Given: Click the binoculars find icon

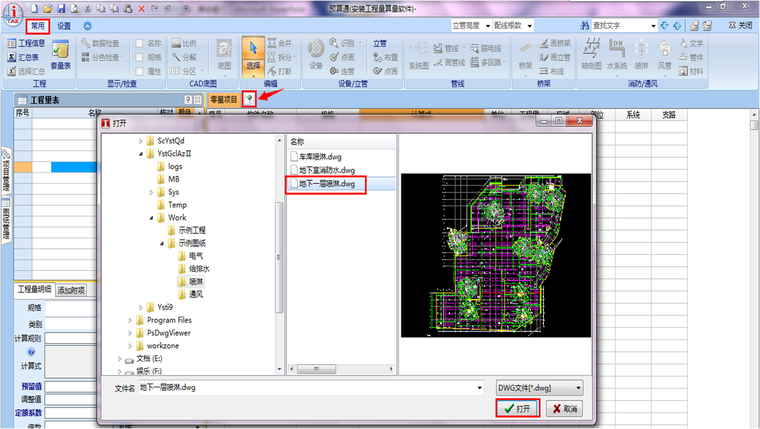Looking at the screenshot, I should [x=585, y=26].
